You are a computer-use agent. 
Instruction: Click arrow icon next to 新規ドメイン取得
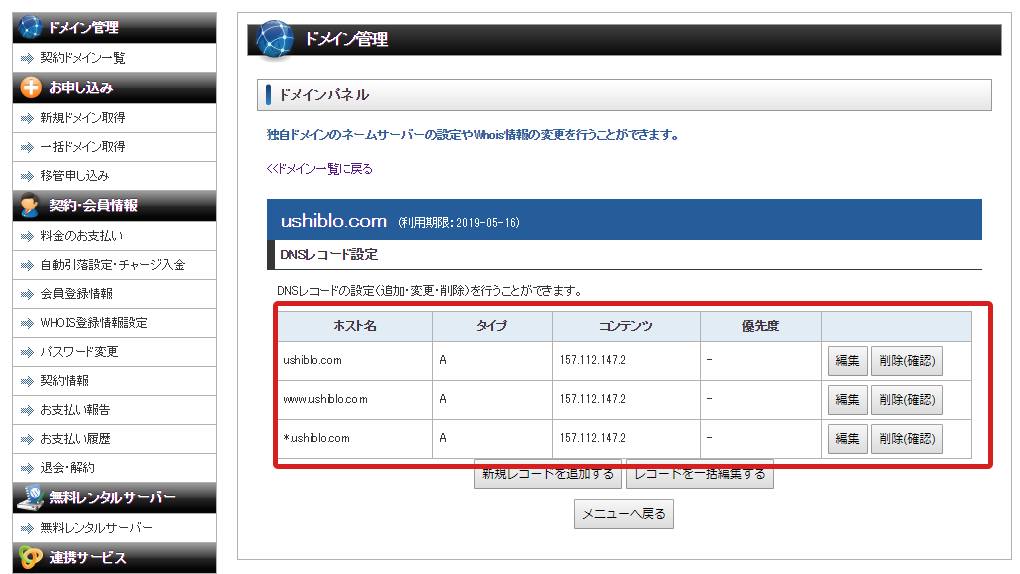pos(27,118)
